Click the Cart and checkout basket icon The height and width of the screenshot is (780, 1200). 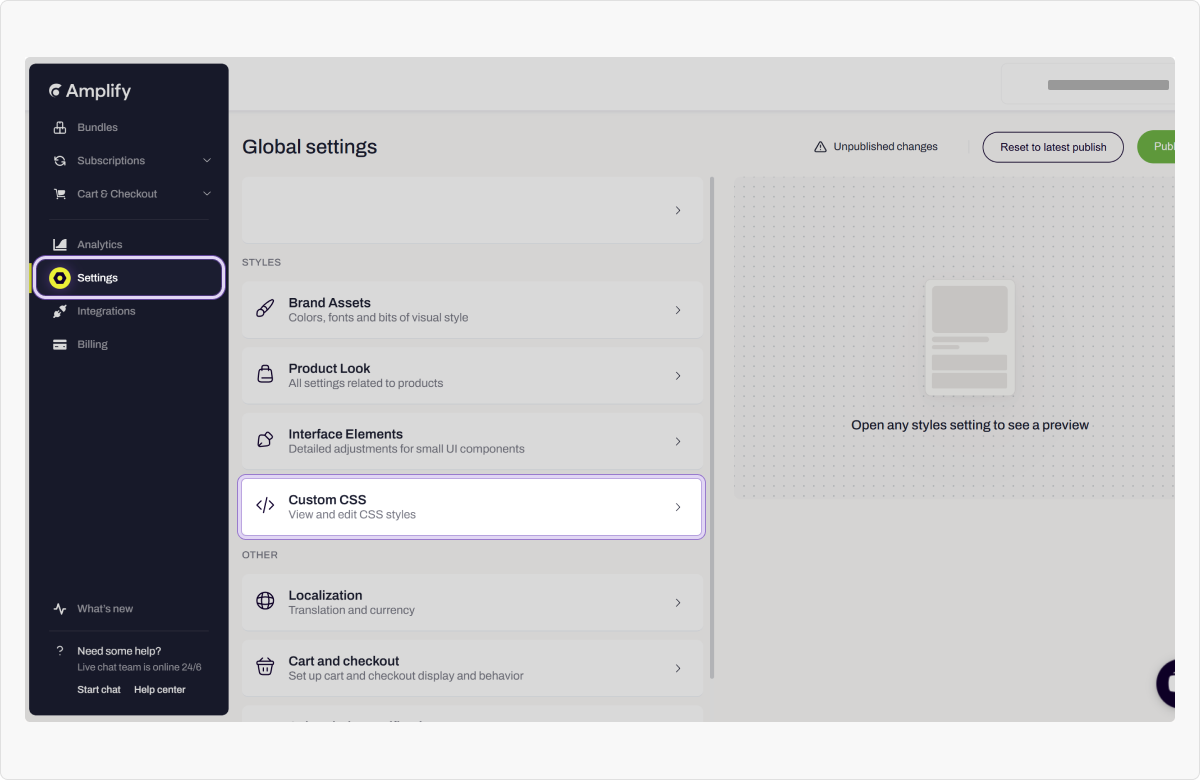pyautogui.click(x=265, y=668)
